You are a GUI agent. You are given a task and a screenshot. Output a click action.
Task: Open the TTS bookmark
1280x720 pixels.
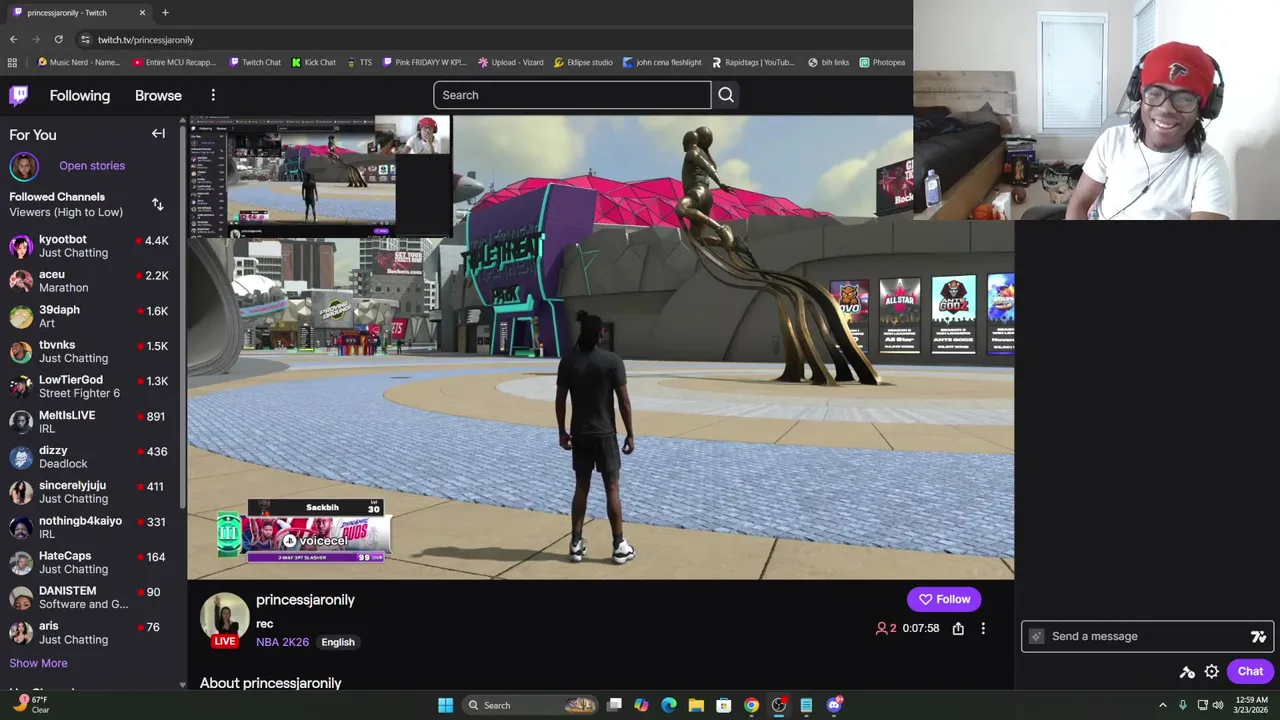click(359, 62)
